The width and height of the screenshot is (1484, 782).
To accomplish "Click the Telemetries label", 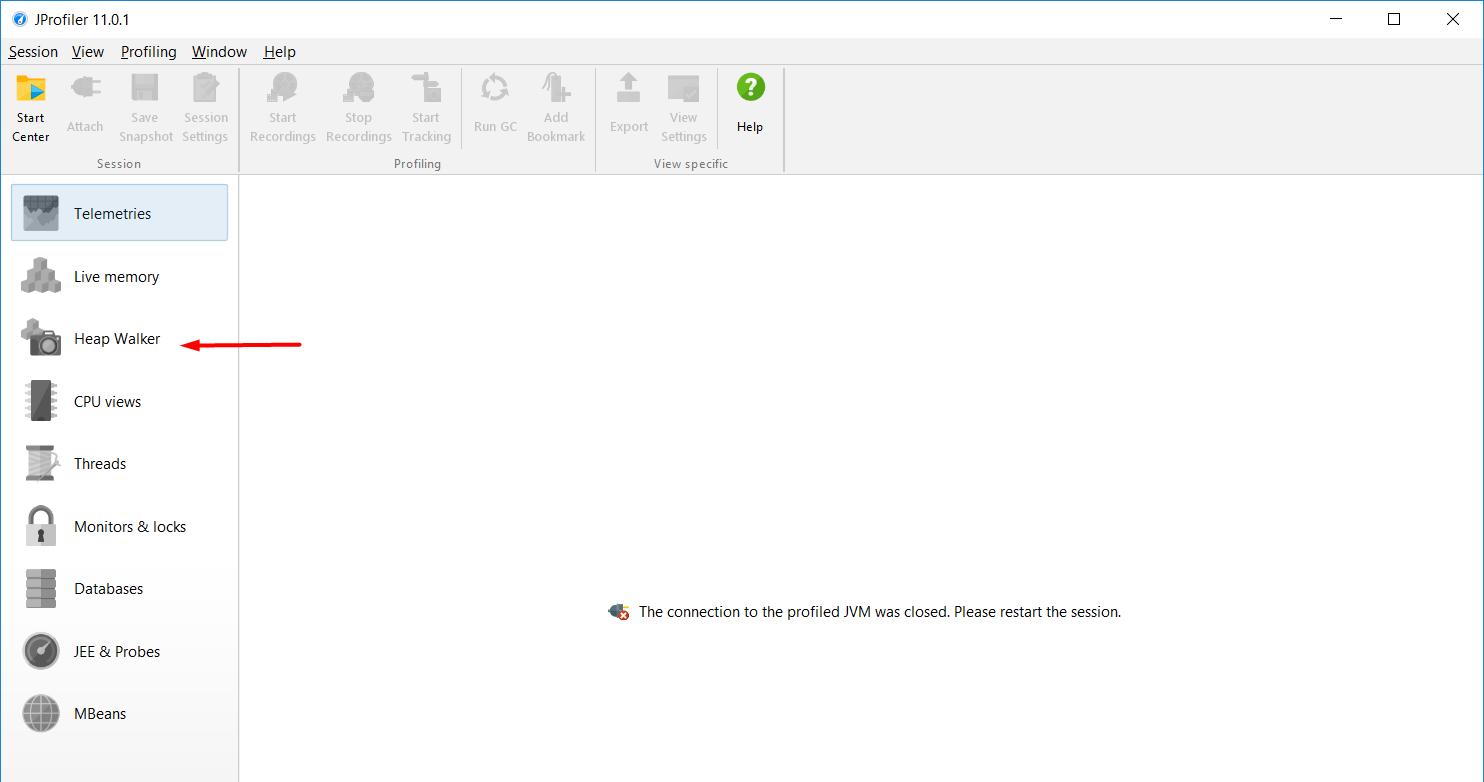I will pos(113,214).
